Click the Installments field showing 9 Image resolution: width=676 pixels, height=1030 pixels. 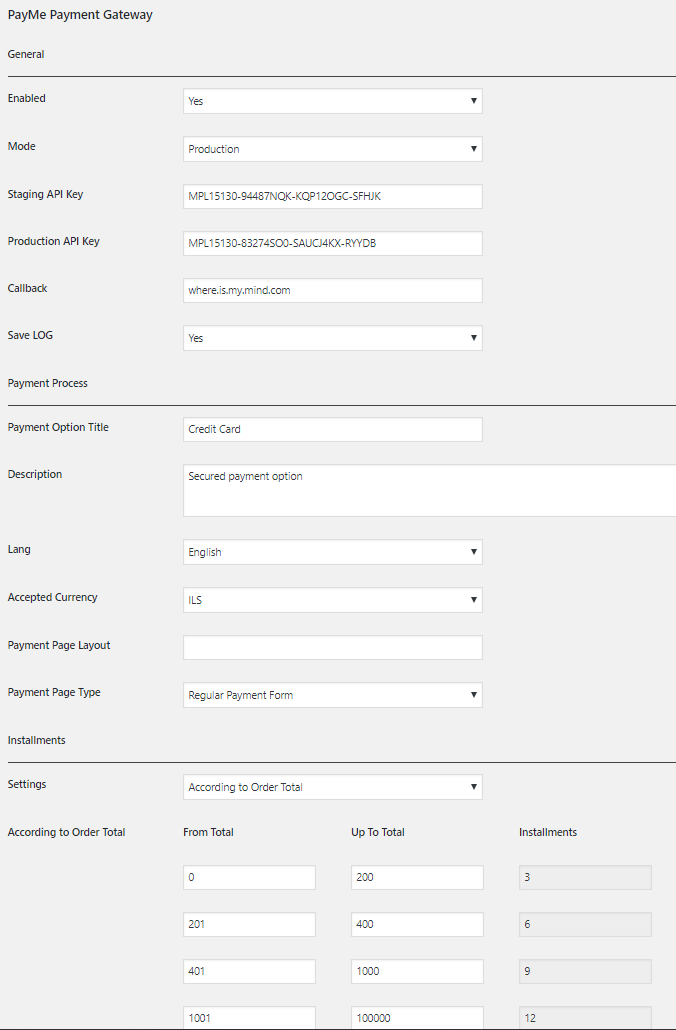(585, 971)
